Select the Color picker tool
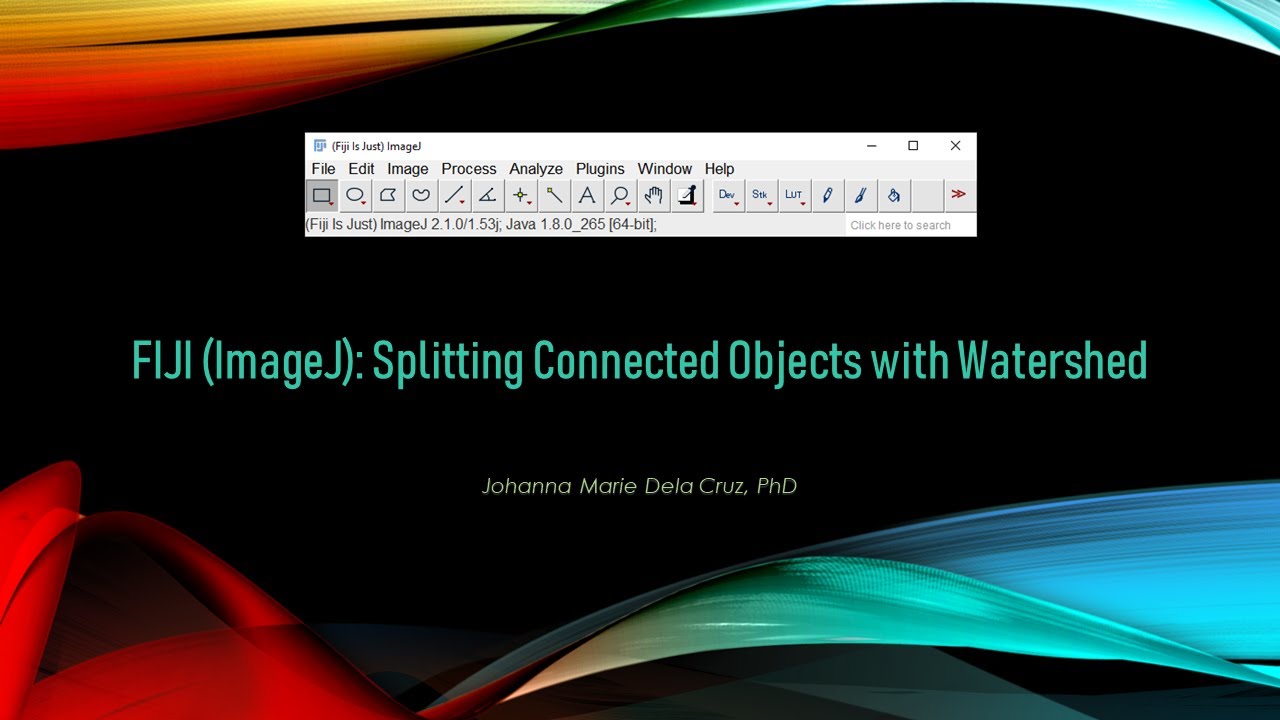Viewport: 1280px width, 720px height. coord(687,195)
